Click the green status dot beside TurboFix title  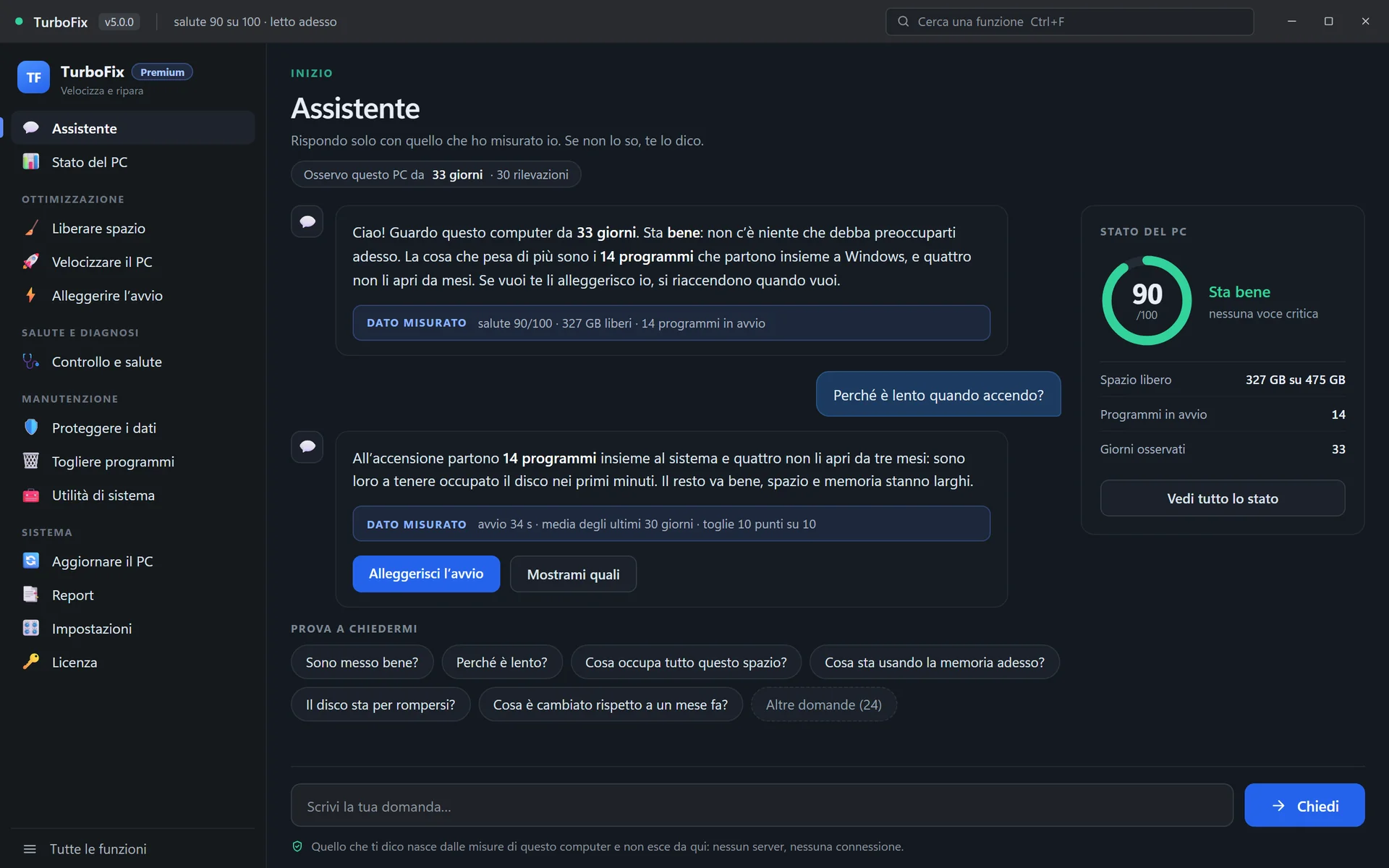pos(20,22)
